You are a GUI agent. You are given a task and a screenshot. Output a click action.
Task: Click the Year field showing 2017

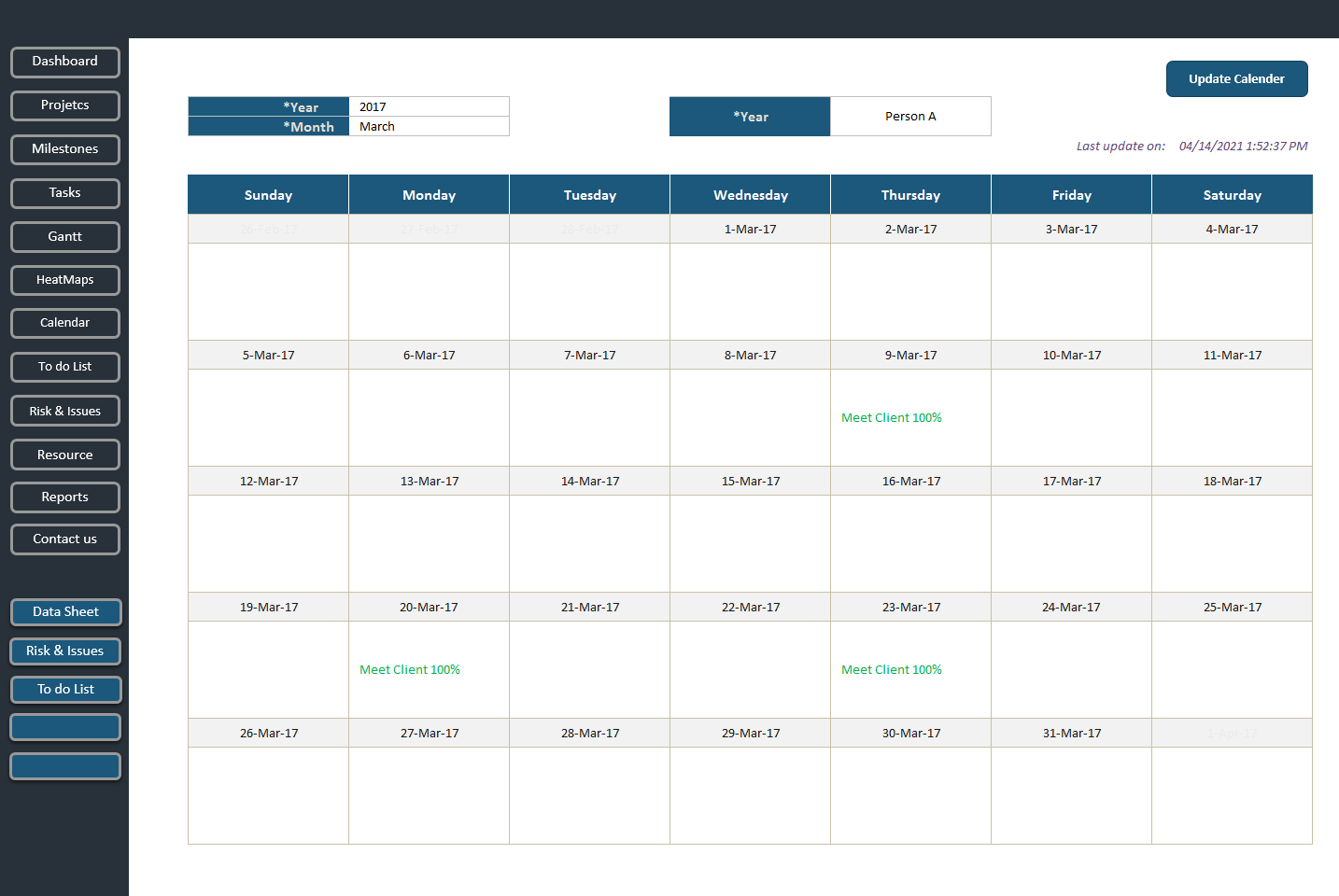click(x=429, y=106)
